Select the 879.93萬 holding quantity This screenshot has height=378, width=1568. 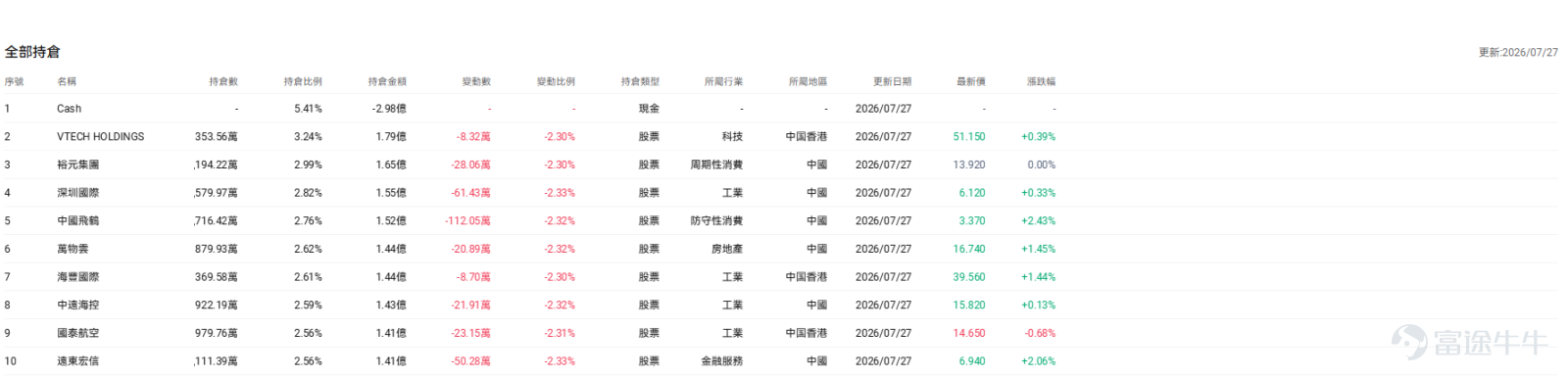(x=216, y=249)
